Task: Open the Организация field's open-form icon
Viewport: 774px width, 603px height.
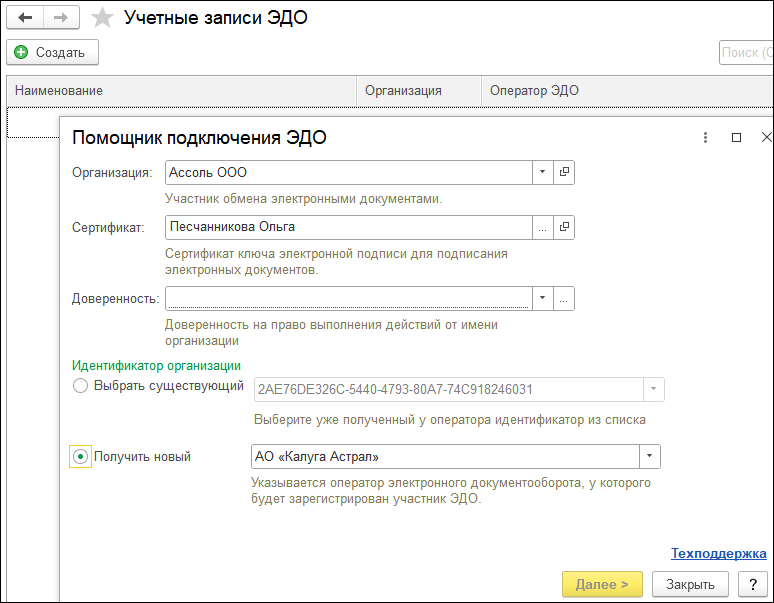Action: click(564, 172)
